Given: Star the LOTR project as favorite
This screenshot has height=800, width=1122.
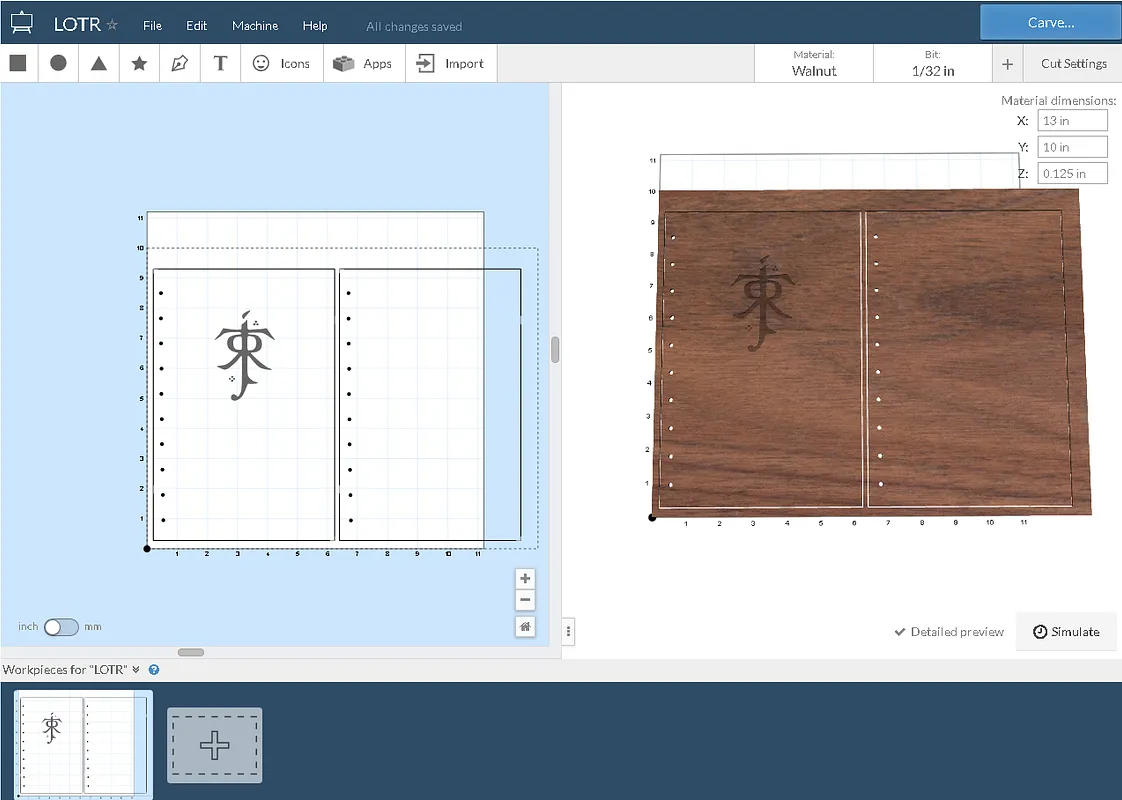Looking at the screenshot, I should 112,25.
